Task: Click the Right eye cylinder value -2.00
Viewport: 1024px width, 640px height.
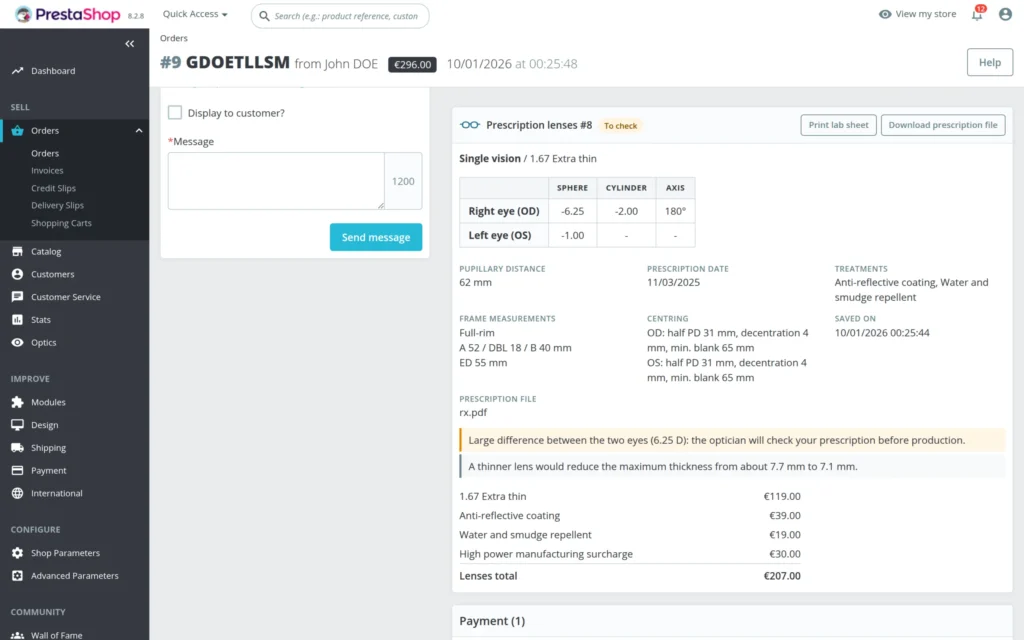Action: (x=626, y=212)
